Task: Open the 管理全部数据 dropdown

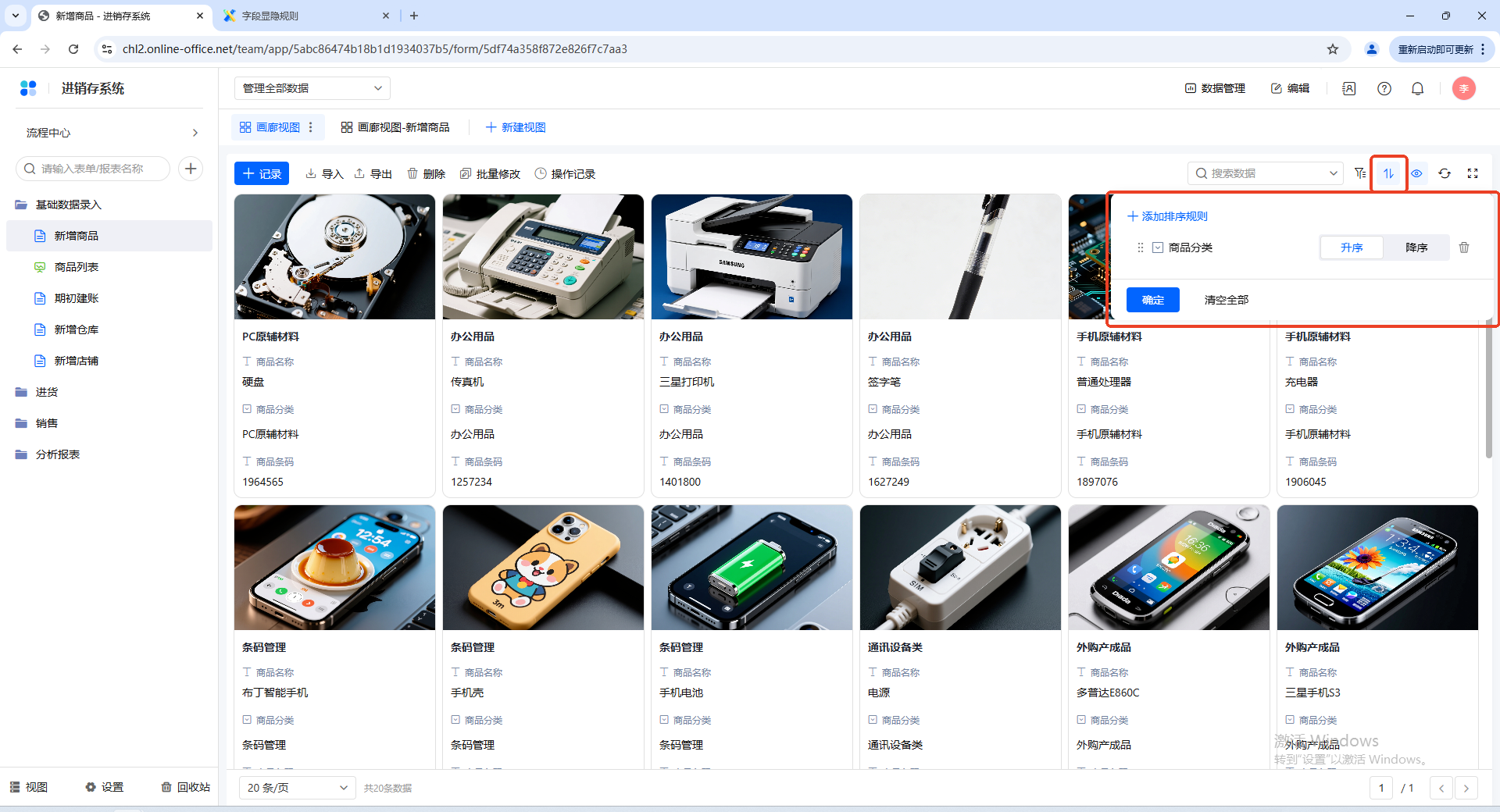Action: click(312, 88)
